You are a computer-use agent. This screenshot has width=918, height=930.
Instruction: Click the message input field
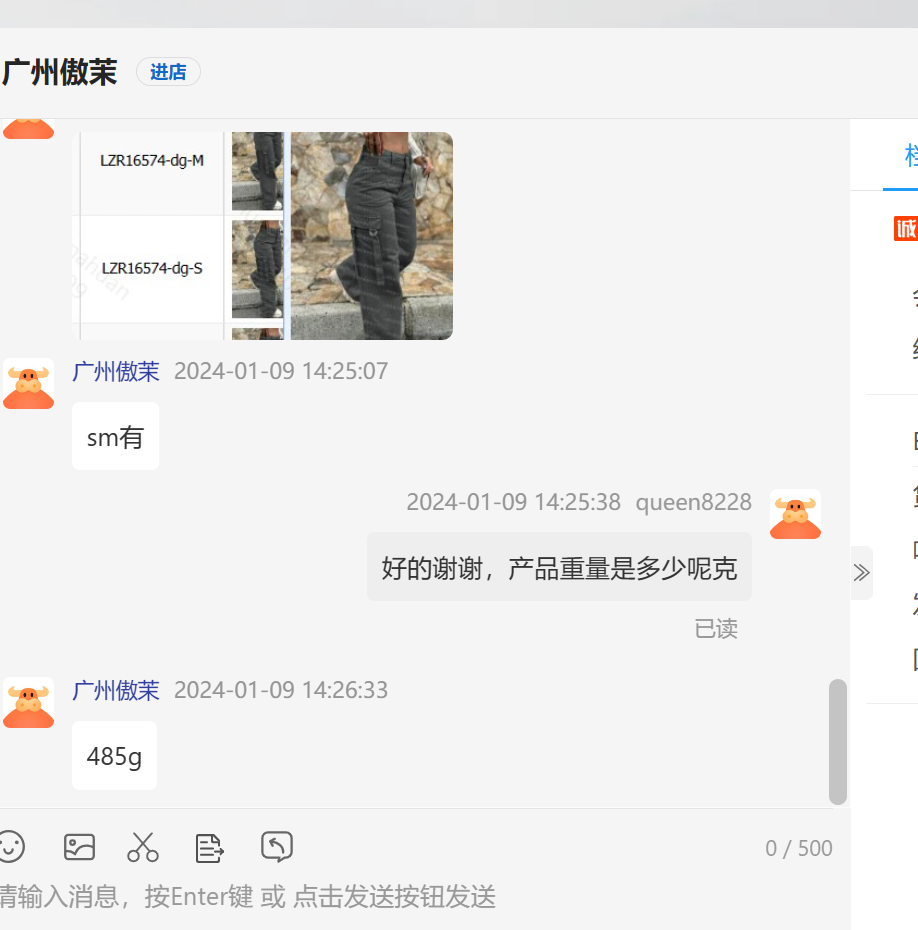click(400, 896)
